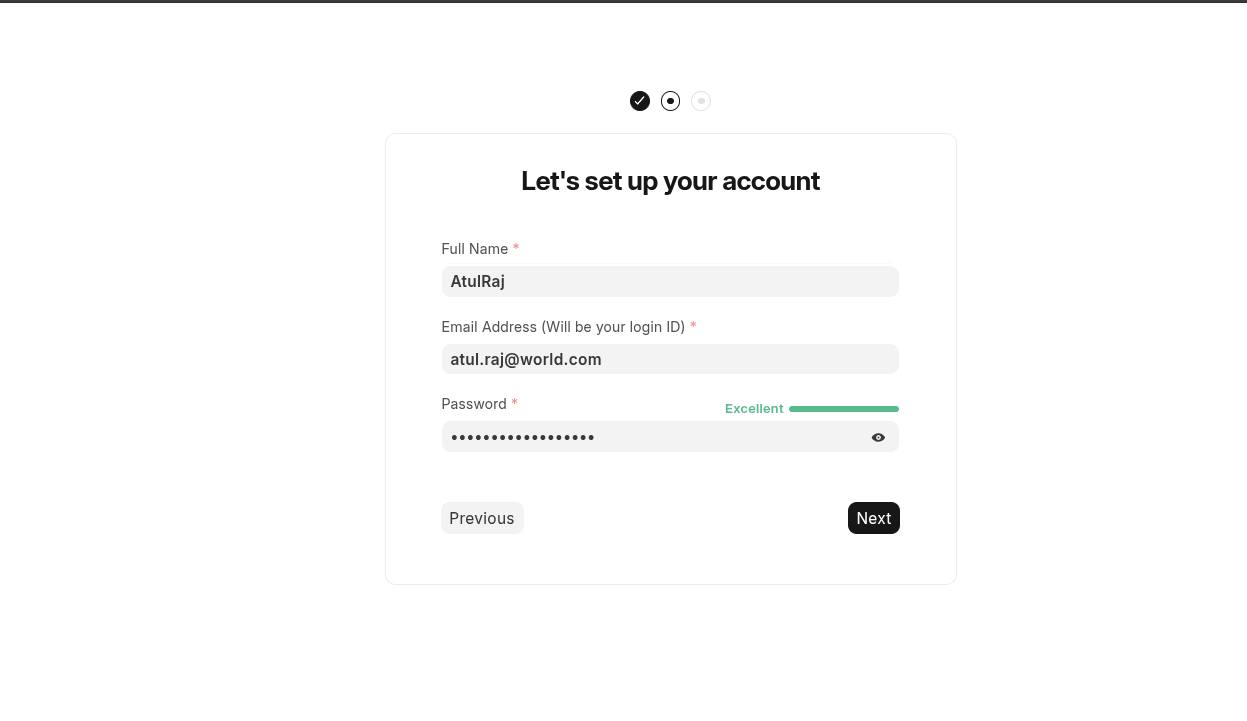Image resolution: width=1247 pixels, height=721 pixels.
Task: Click the "Let's set up your account" heading
Action: pos(670,181)
